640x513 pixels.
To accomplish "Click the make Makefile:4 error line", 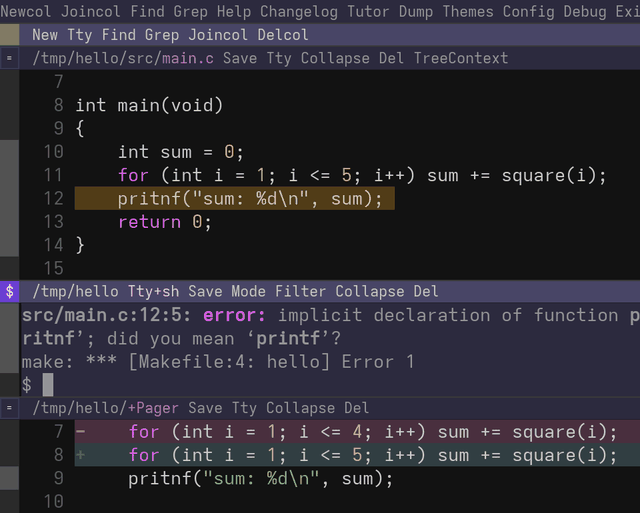I will coord(218,362).
